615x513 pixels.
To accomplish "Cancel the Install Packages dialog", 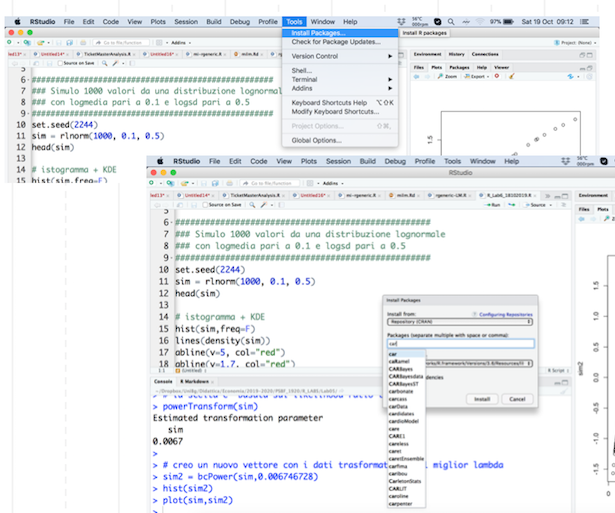I will (x=517, y=398).
